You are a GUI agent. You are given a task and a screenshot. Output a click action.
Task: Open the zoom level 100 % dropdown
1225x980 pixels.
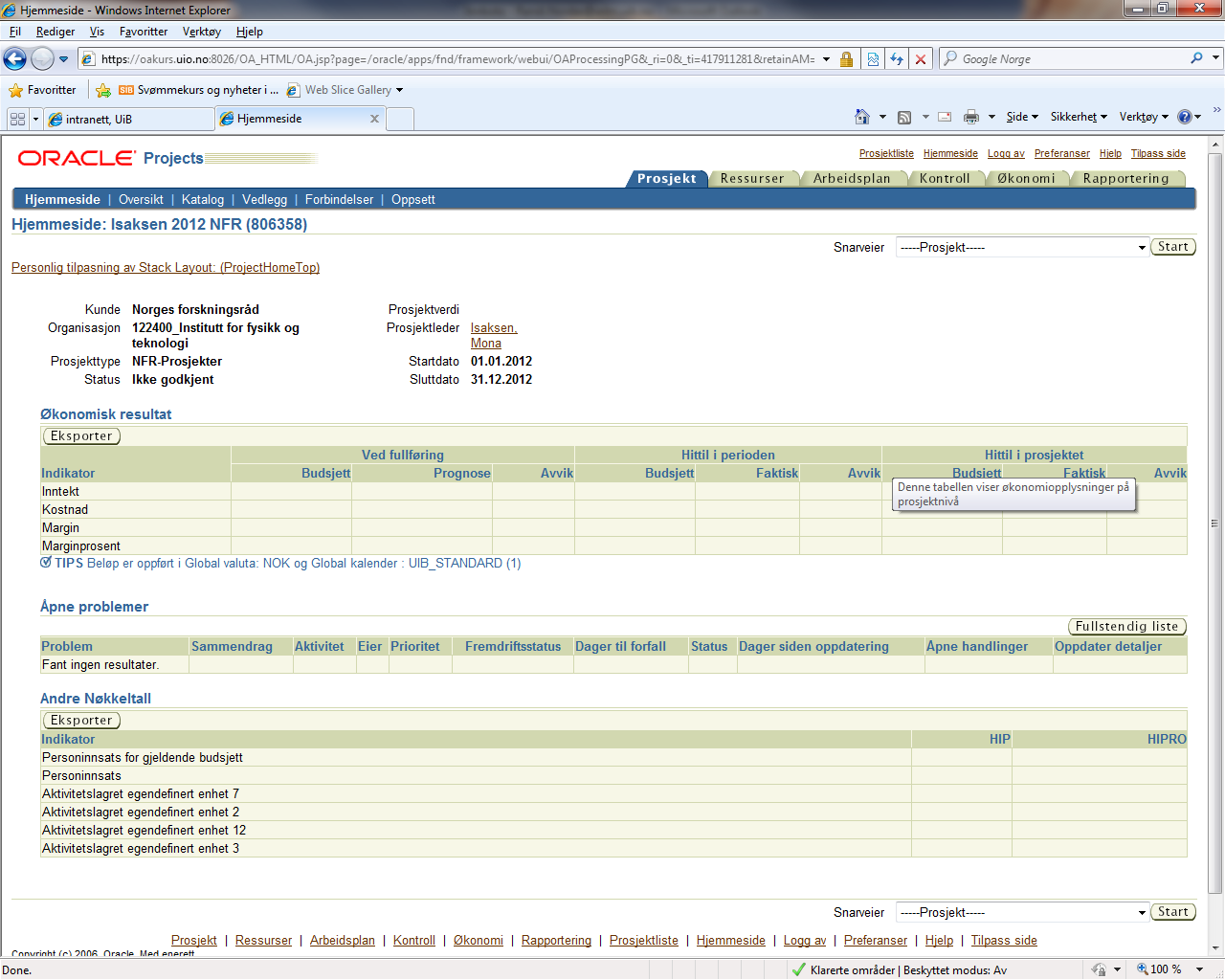pos(1199,969)
